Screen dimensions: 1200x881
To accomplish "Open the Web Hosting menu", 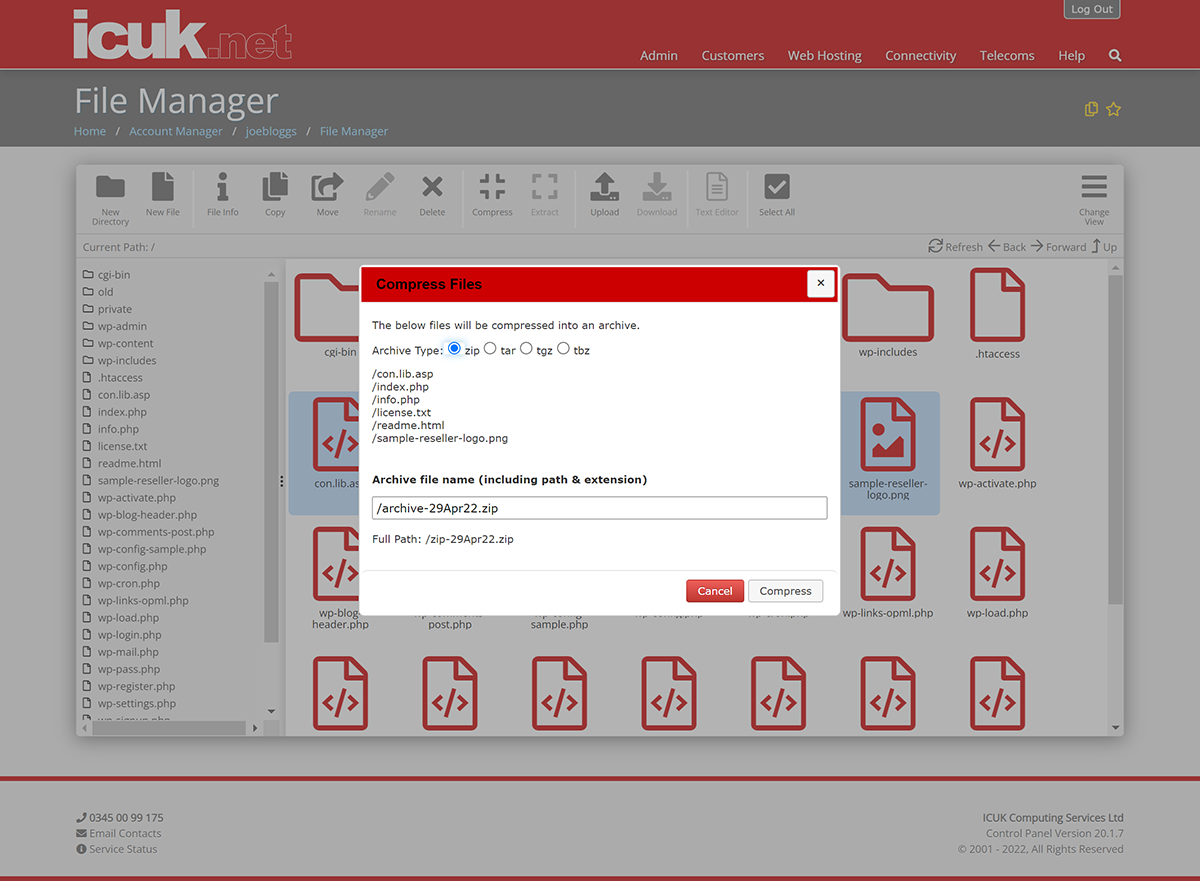I will [824, 56].
